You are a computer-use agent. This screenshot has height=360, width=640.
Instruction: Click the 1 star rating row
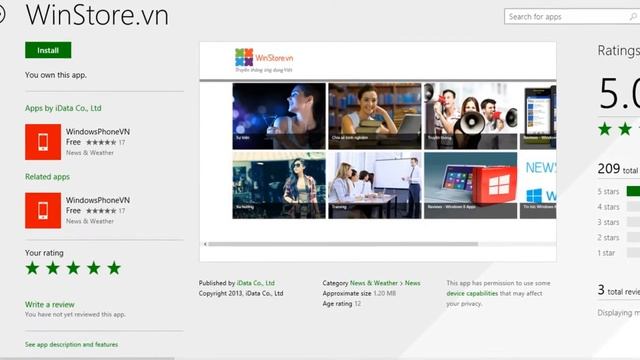618,253
